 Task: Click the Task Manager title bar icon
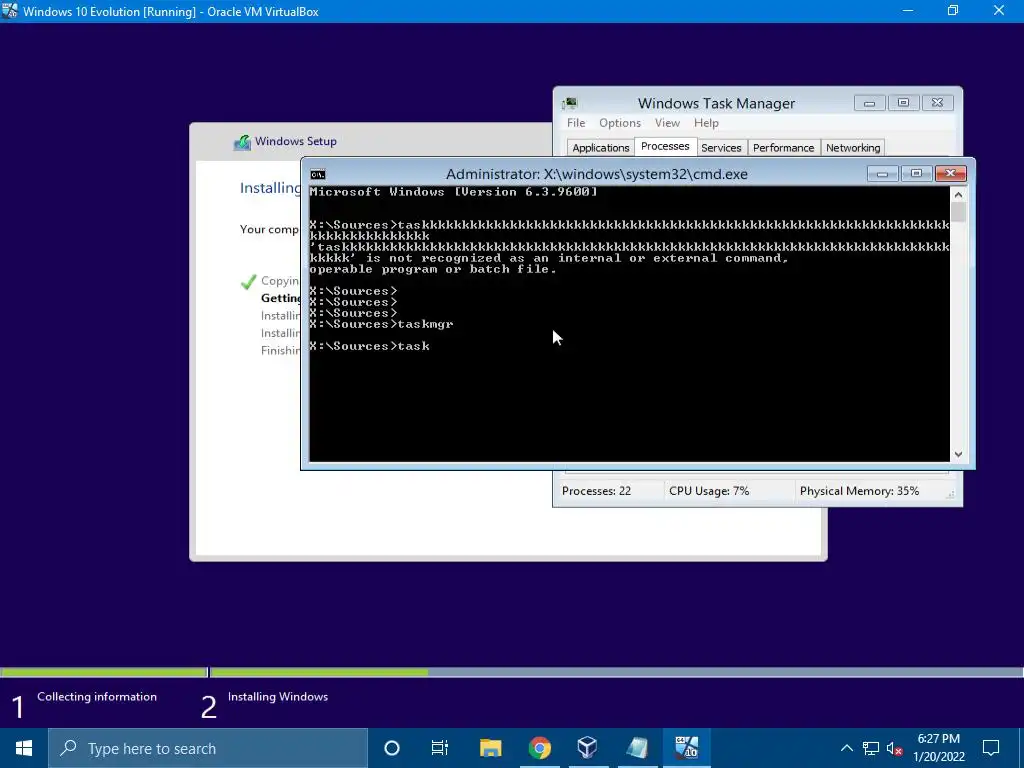[x=569, y=103]
